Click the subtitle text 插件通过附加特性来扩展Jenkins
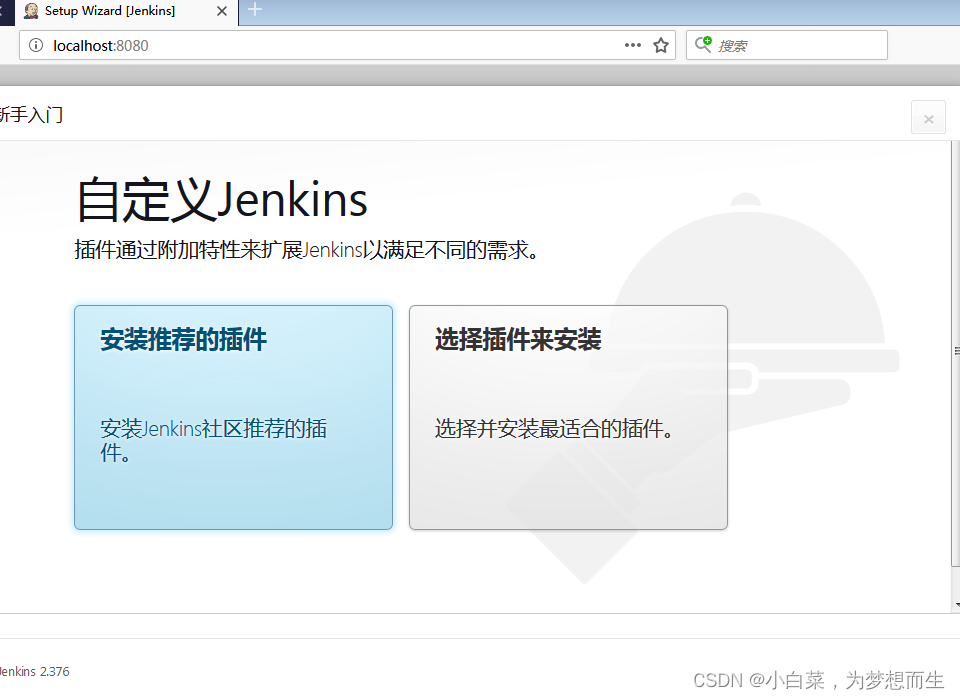Viewport: 960px width, 699px height. coord(307,250)
